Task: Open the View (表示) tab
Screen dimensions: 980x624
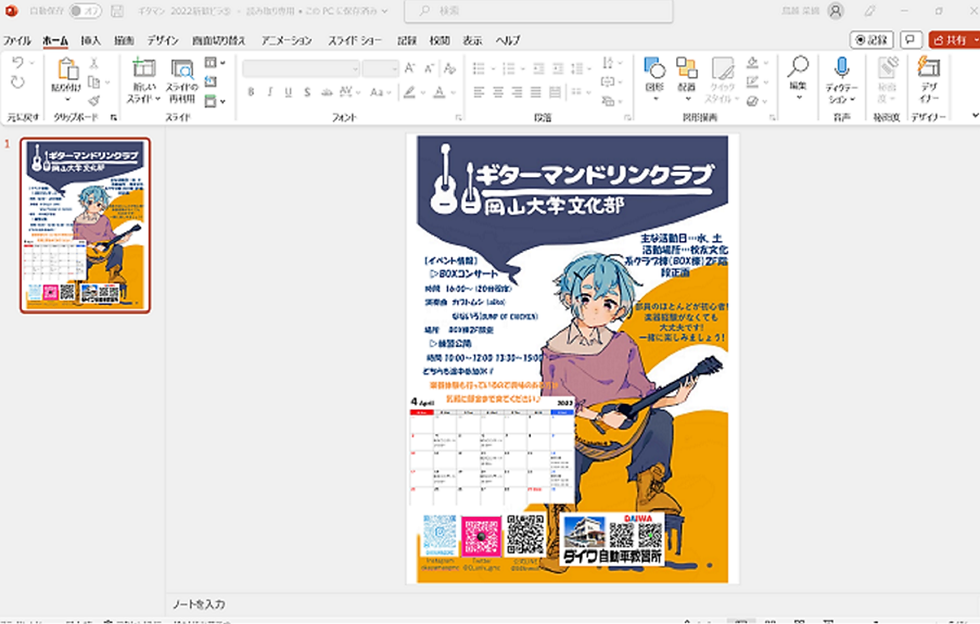Action: pos(472,41)
